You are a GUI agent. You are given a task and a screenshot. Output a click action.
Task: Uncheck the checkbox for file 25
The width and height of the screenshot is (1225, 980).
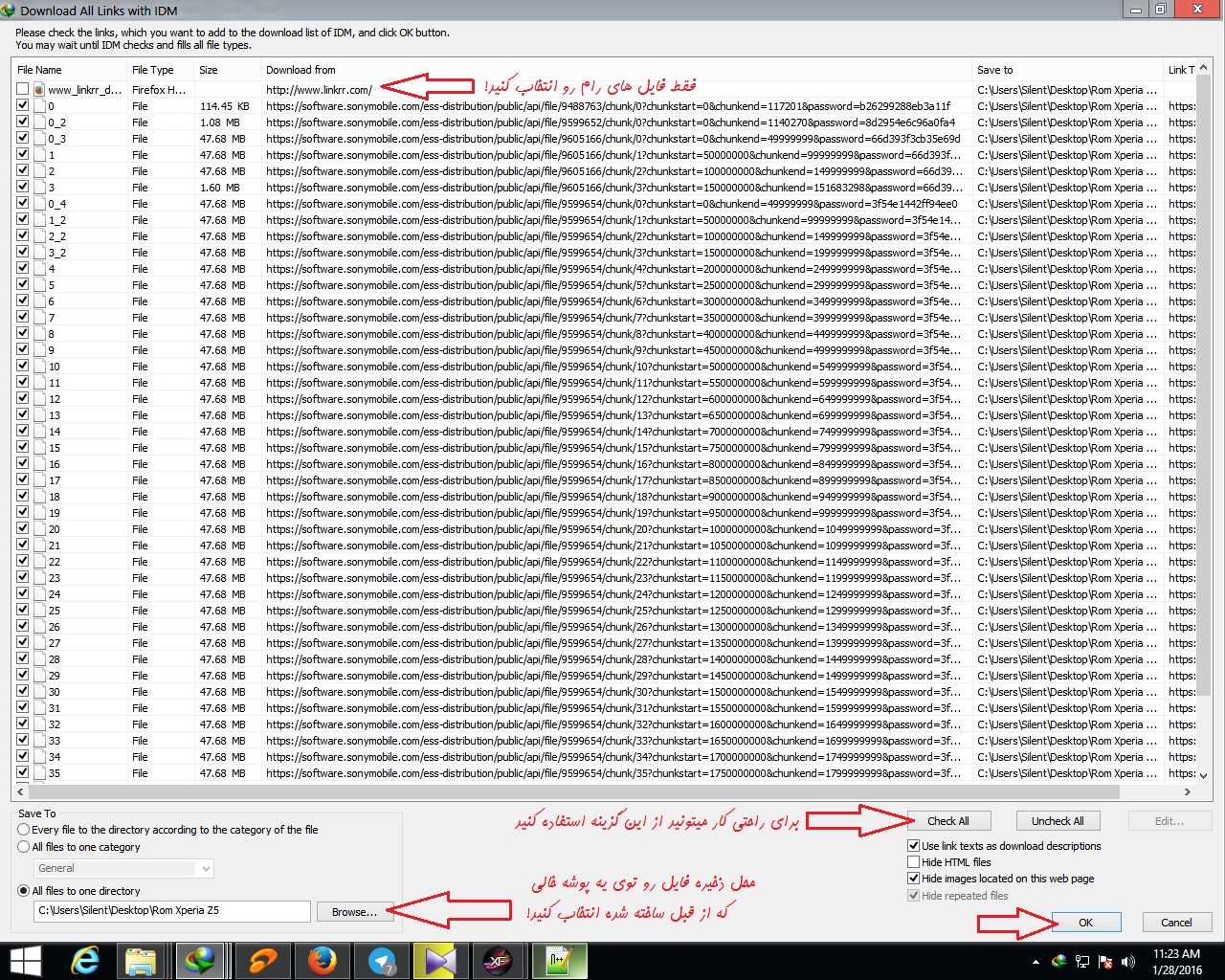tap(22, 610)
